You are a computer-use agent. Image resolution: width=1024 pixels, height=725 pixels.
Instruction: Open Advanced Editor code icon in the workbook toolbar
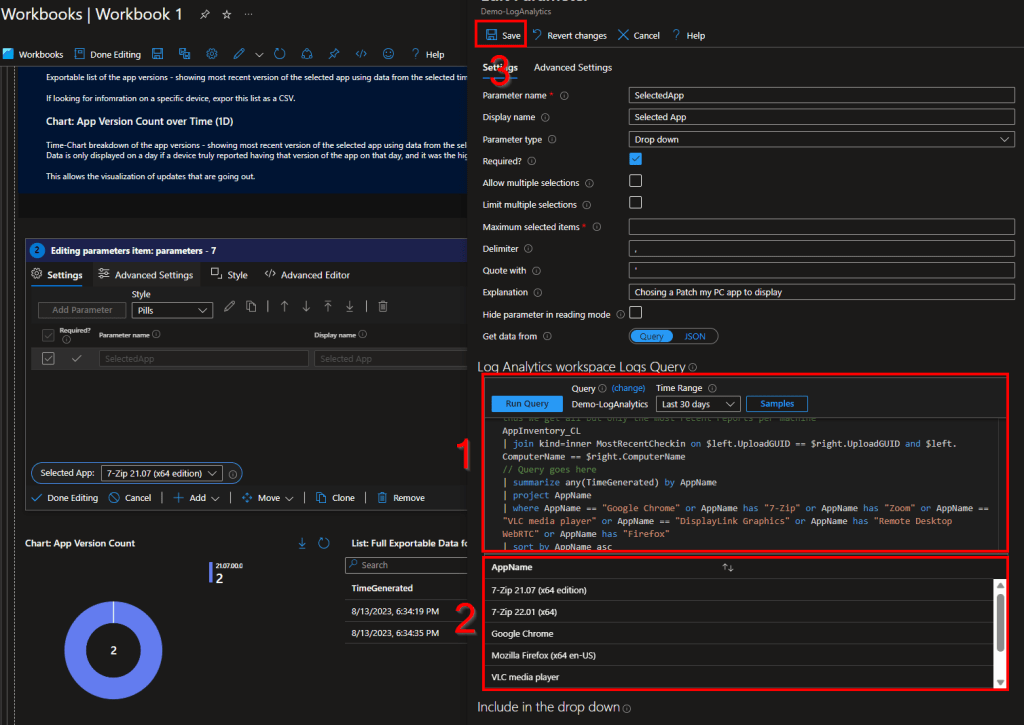click(361, 54)
